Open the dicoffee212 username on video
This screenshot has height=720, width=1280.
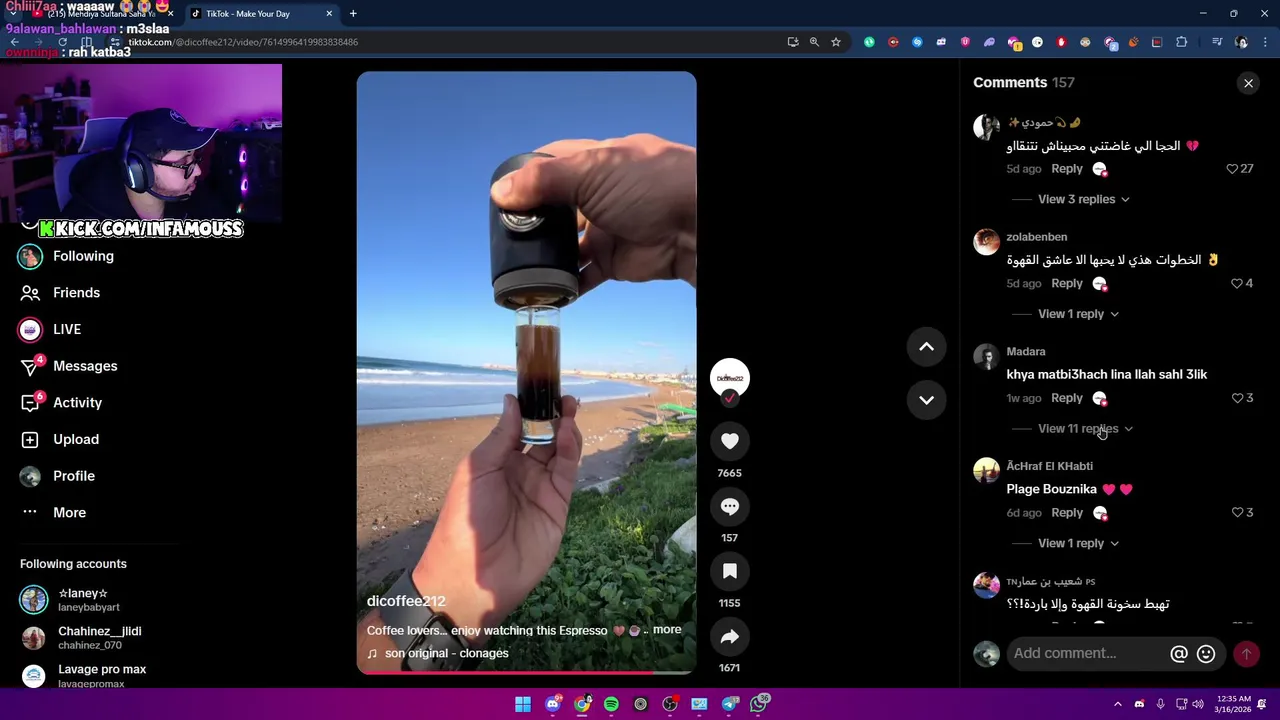[x=406, y=601]
